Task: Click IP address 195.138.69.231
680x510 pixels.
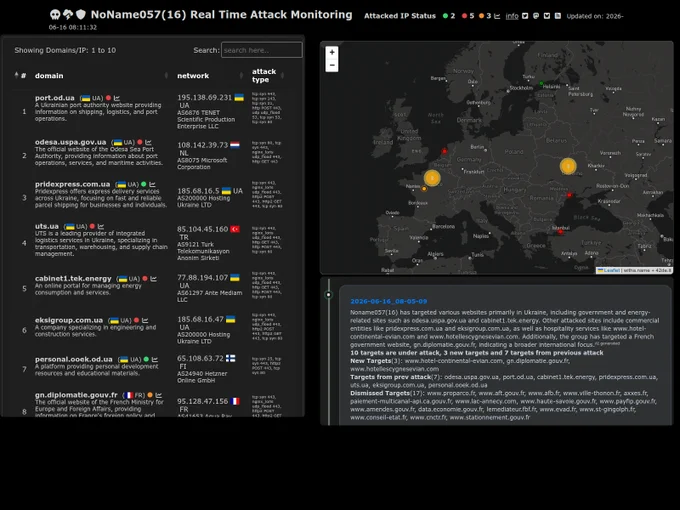Action: [204, 98]
